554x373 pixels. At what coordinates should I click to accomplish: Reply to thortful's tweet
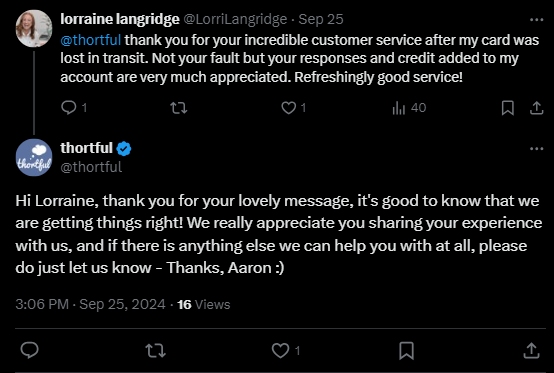pos(29,350)
